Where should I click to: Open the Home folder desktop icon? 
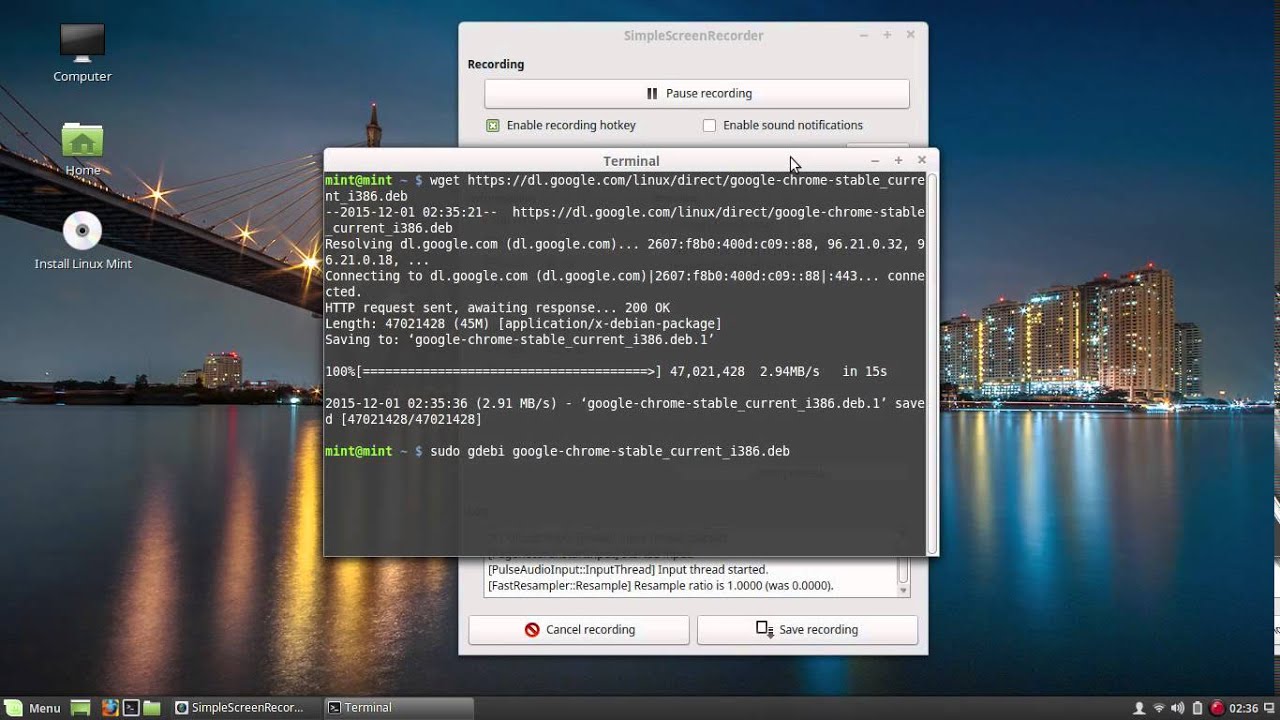click(82, 149)
